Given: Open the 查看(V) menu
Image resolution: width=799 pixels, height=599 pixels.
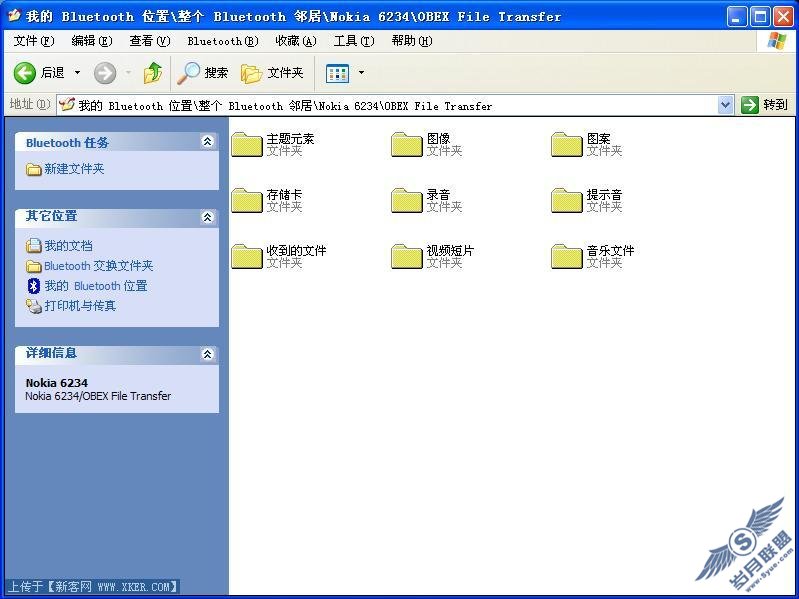Looking at the screenshot, I should point(150,41).
